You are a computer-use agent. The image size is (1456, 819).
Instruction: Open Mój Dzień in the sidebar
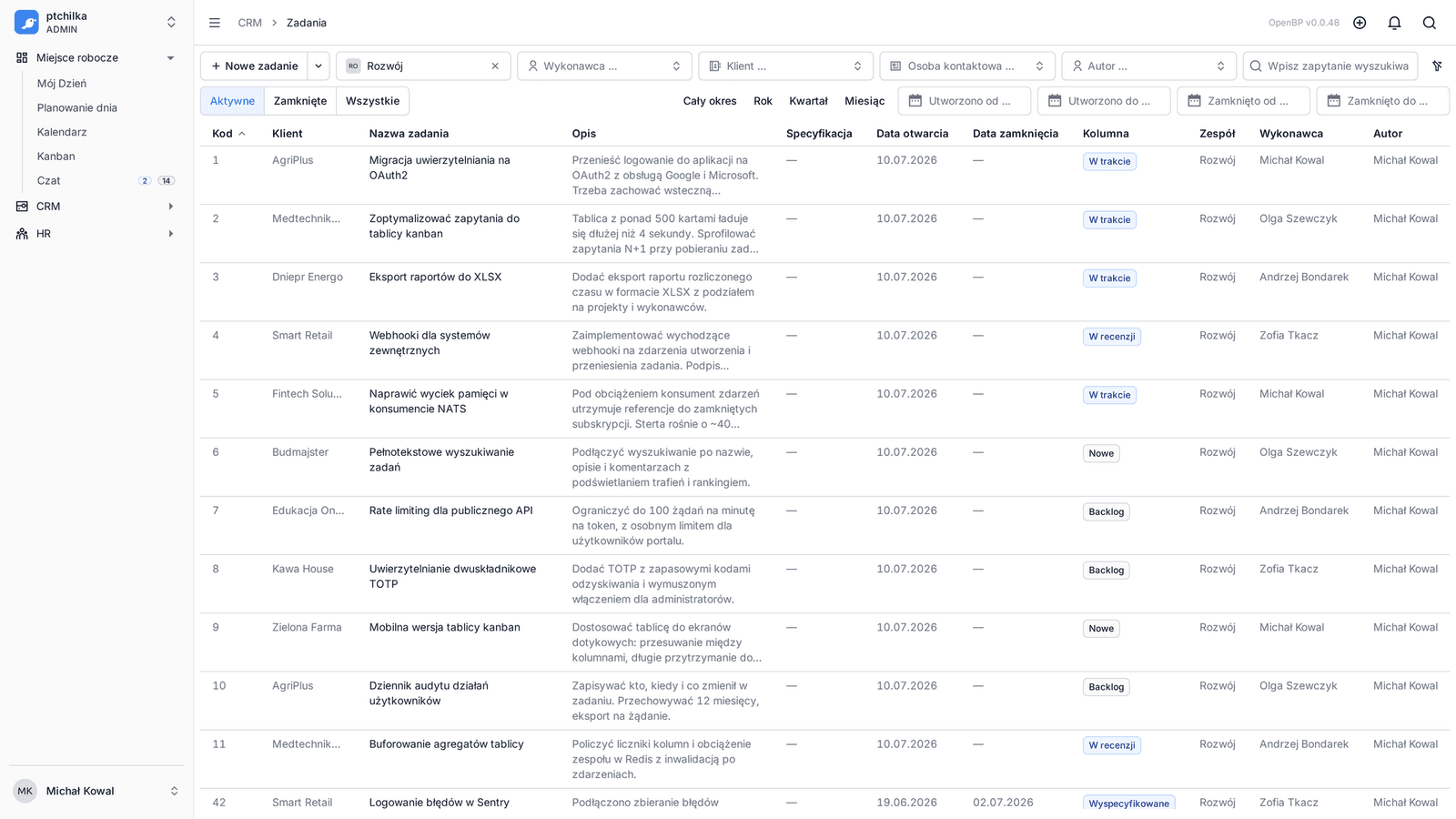[62, 84]
